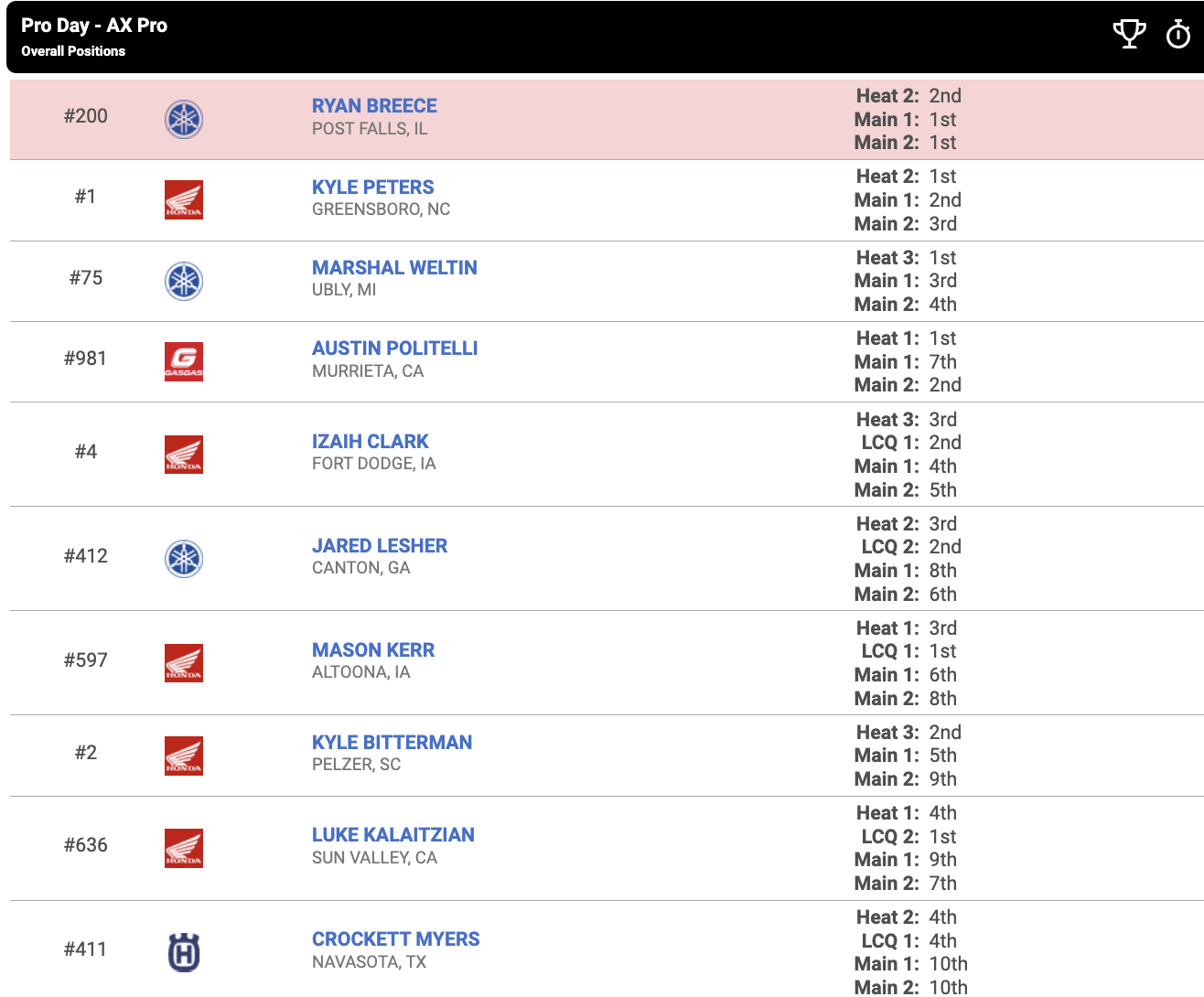The height and width of the screenshot is (997, 1204).
Task: Select Kyle Bitterman's name link
Action: 392,743
